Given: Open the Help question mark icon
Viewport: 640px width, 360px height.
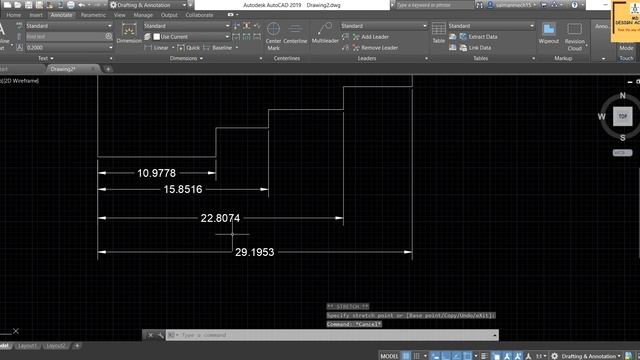Looking at the screenshot, I should click(x=575, y=5).
